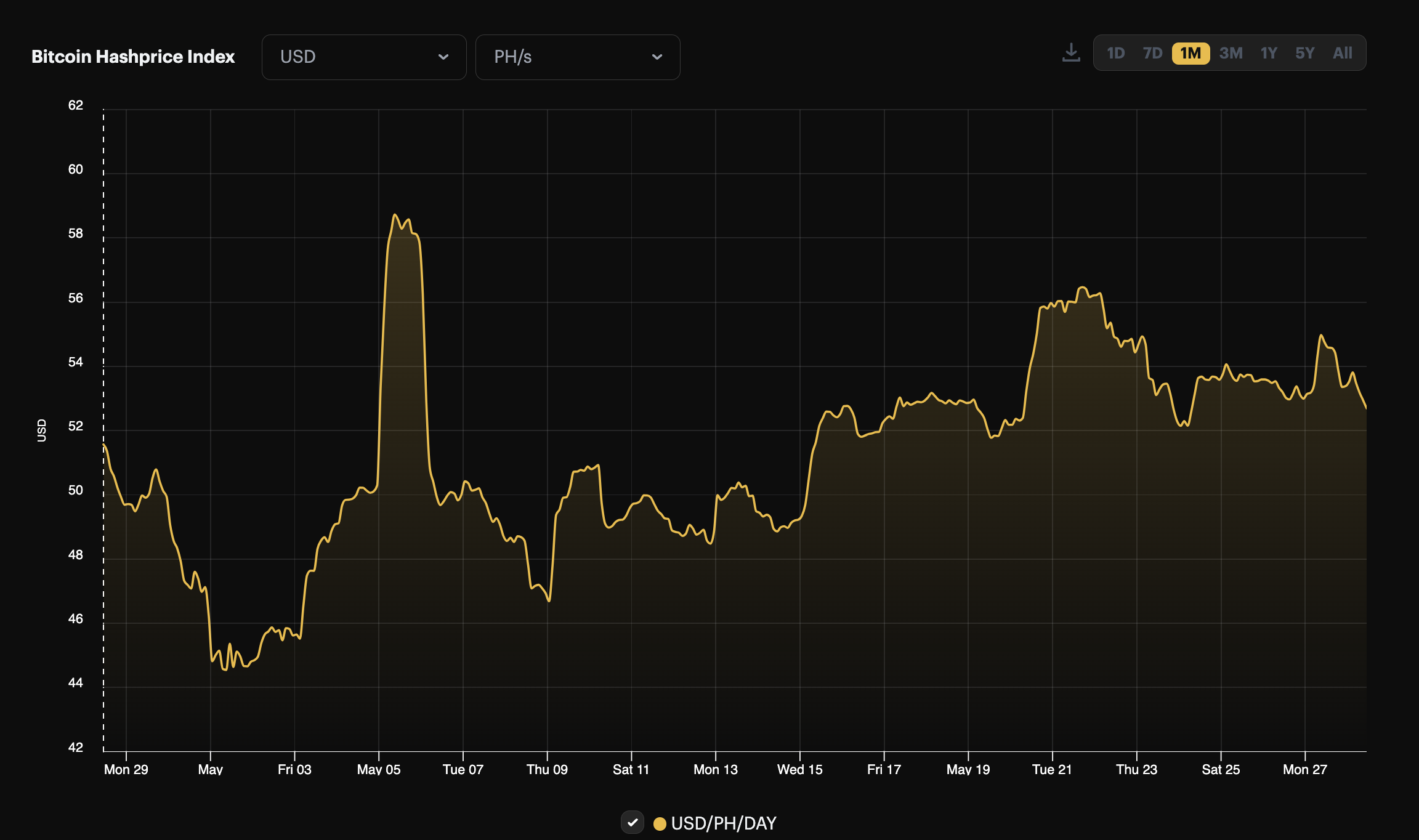Switch to the 3M view

(1231, 53)
